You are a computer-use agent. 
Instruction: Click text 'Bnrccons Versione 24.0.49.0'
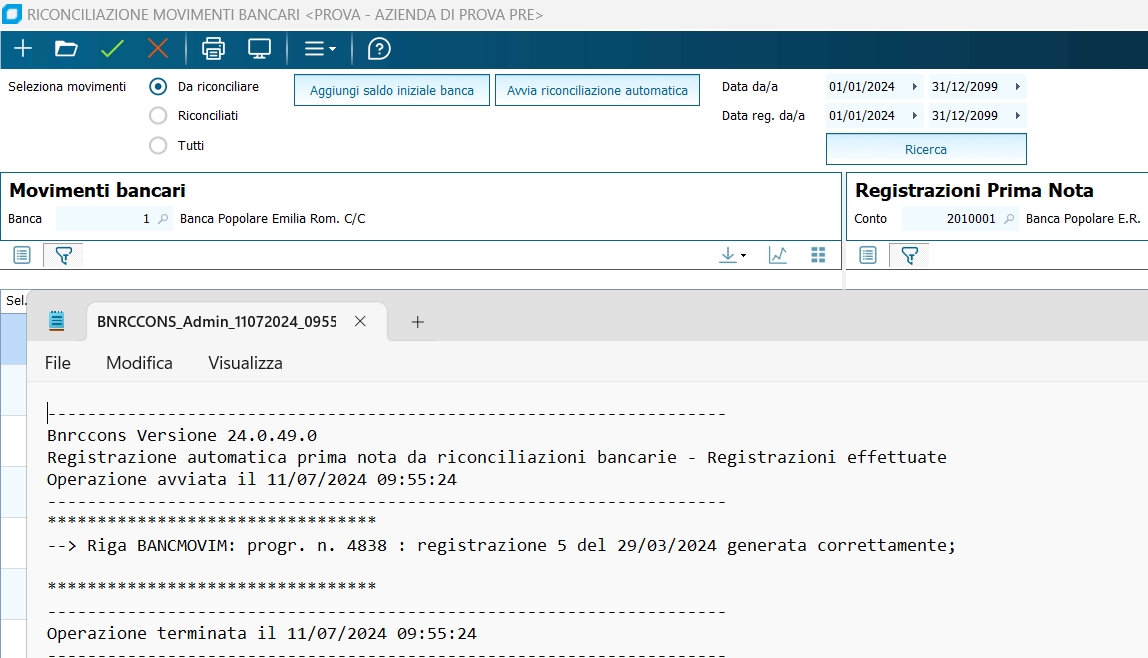coord(182,435)
